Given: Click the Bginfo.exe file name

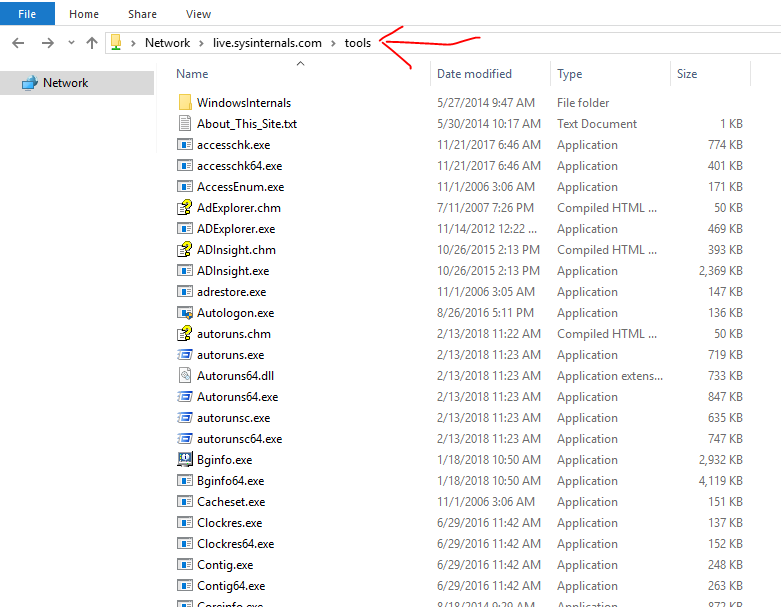Looking at the screenshot, I should (224, 460).
